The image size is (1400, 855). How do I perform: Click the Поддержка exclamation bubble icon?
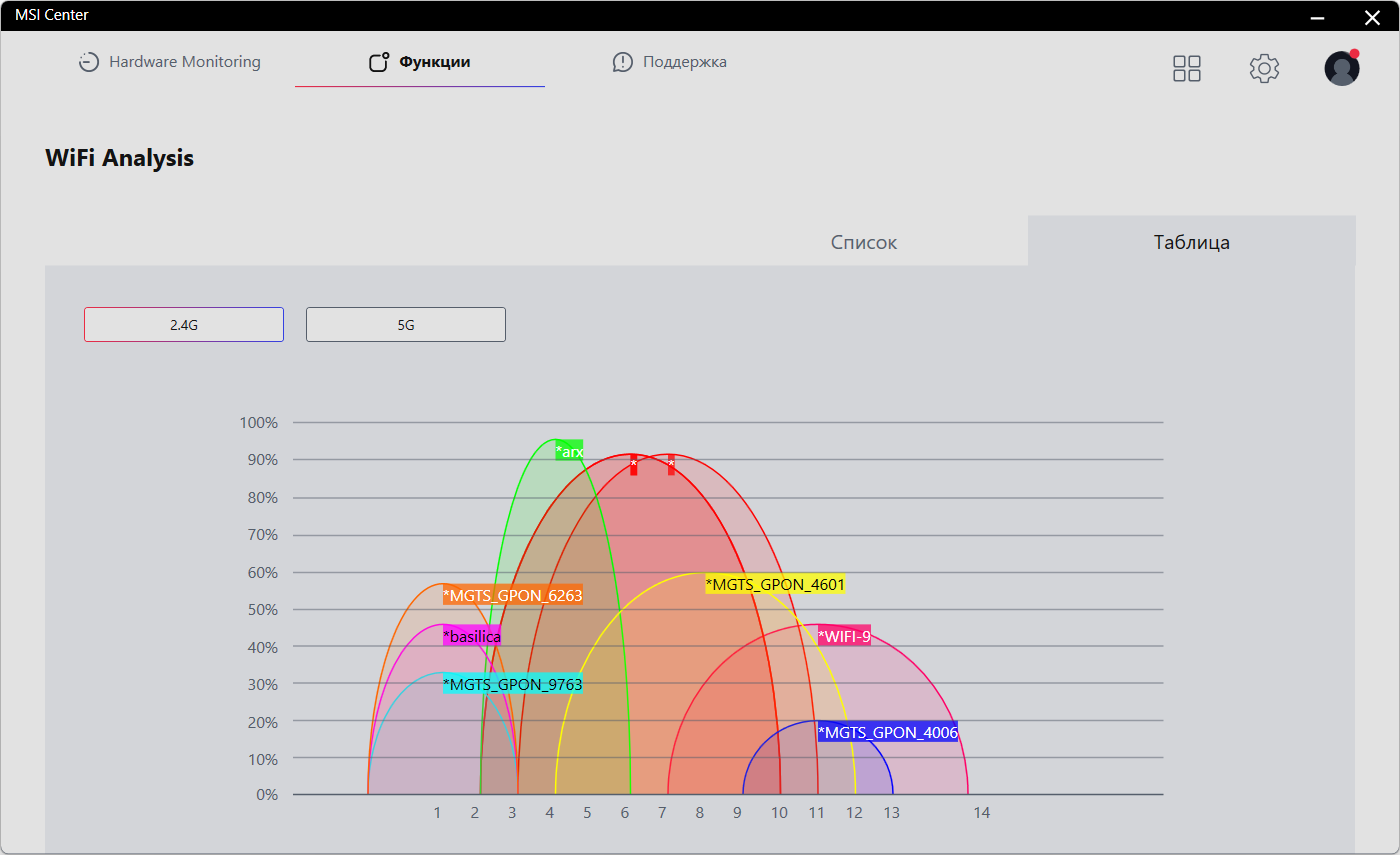point(623,62)
